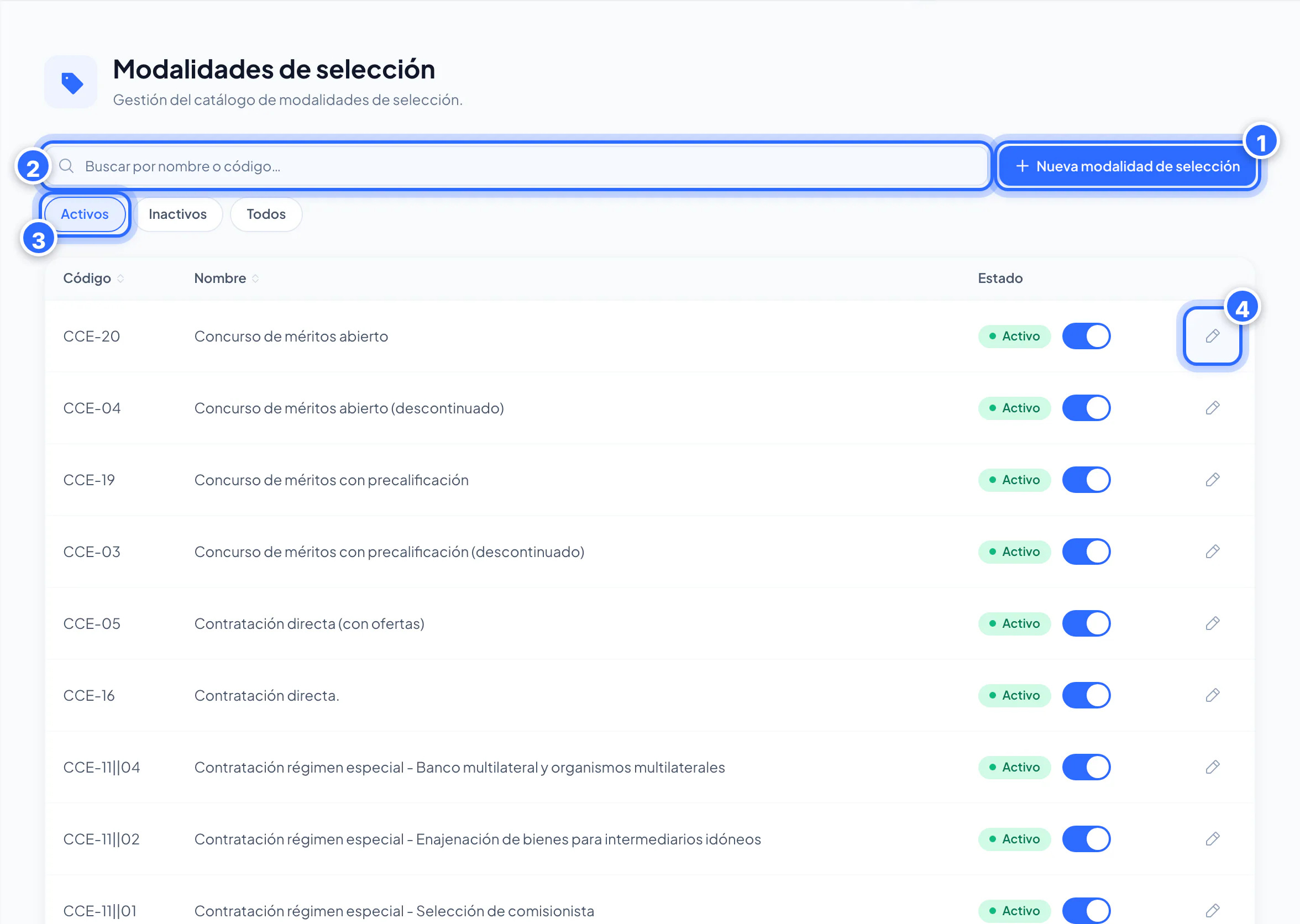Click the code cell CCE-11||04
The width and height of the screenshot is (1300, 924).
102,768
